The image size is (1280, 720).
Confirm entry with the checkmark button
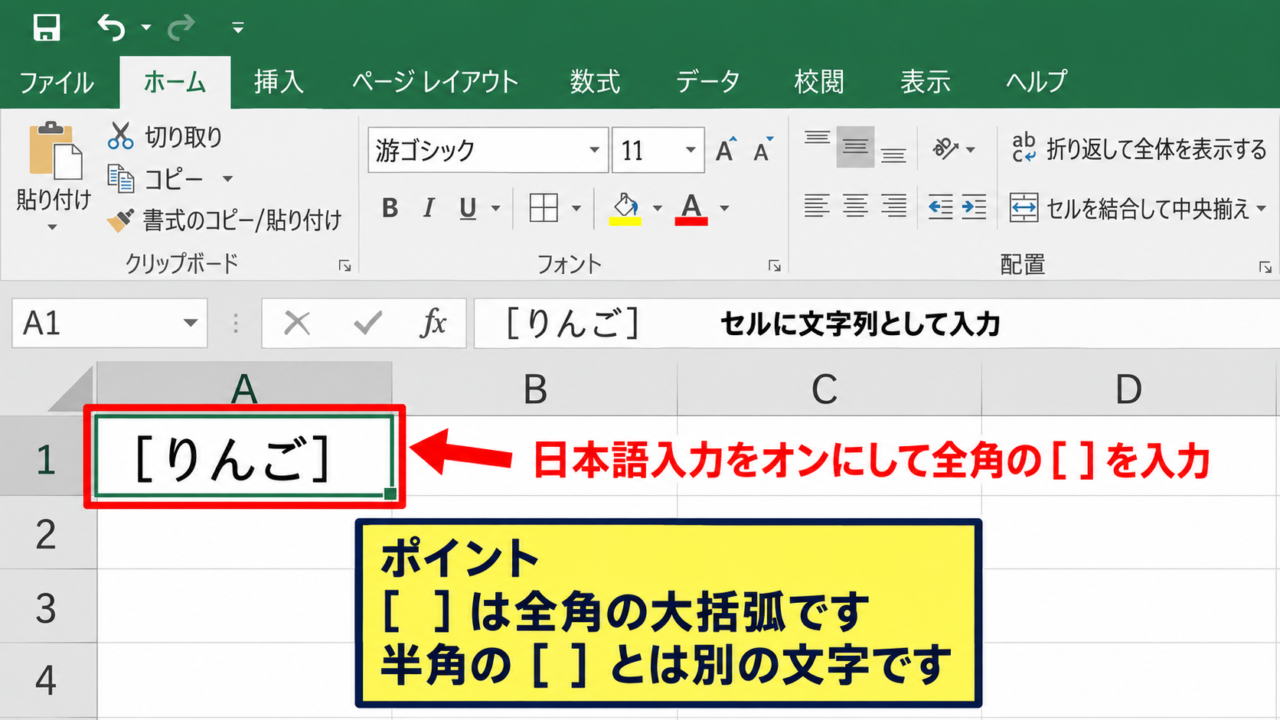click(368, 323)
